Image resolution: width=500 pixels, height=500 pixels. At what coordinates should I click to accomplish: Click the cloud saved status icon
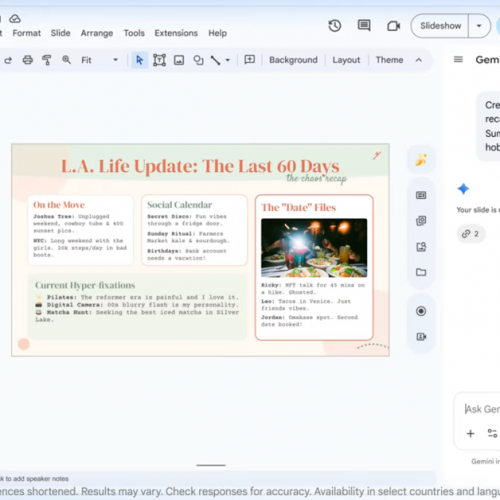coord(15,19)
